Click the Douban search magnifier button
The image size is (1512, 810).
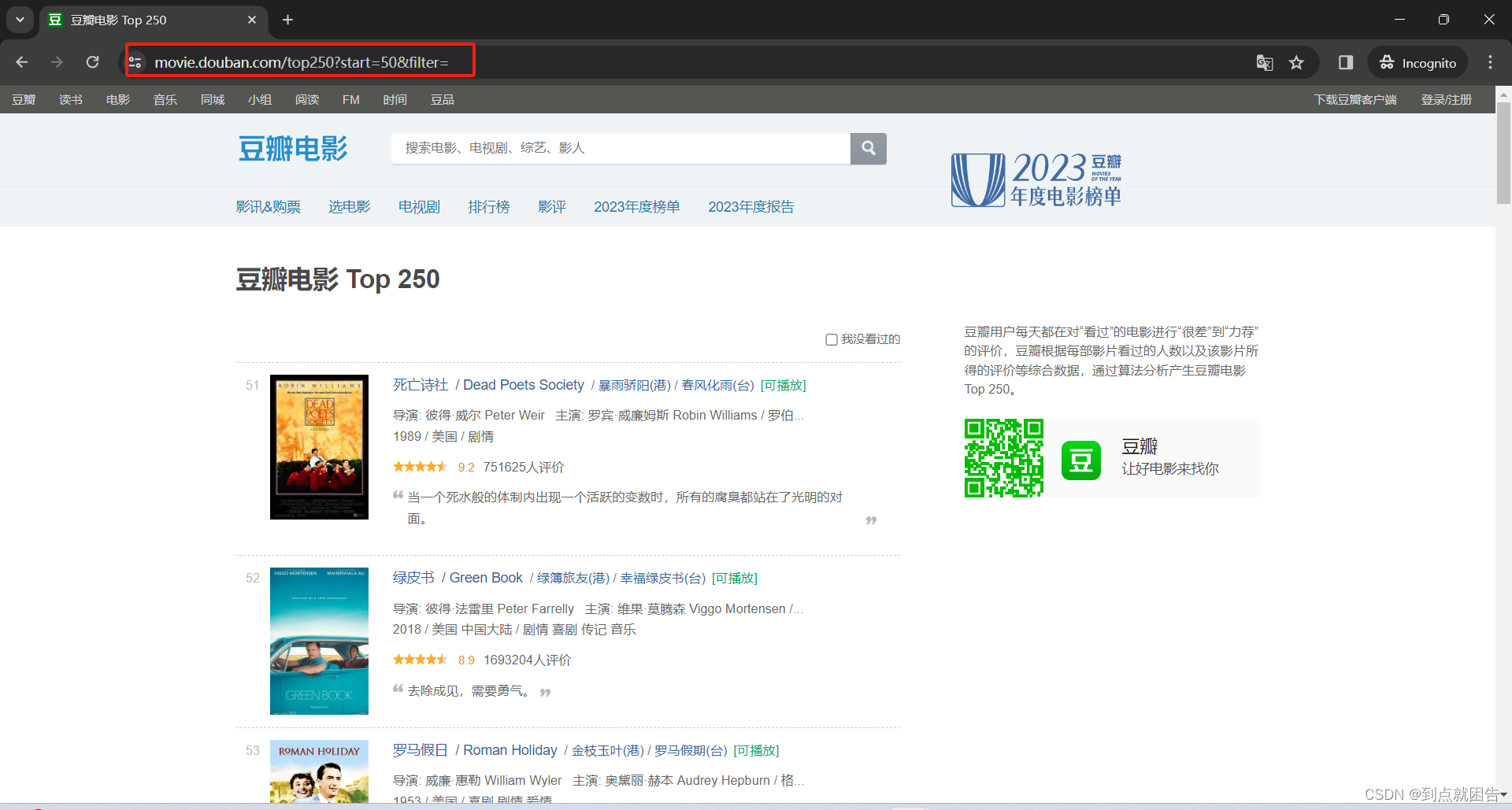click(868, 148)
